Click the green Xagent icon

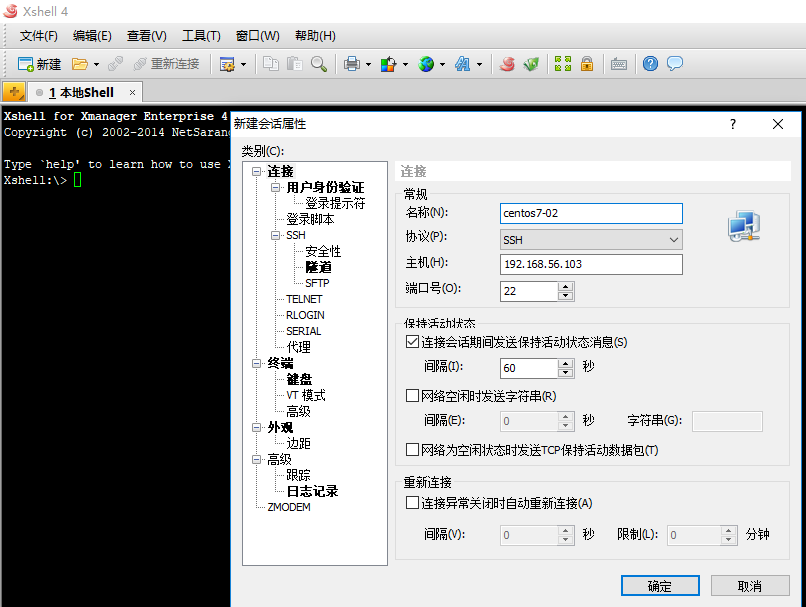pyautogui.click(x=531, y=64)
